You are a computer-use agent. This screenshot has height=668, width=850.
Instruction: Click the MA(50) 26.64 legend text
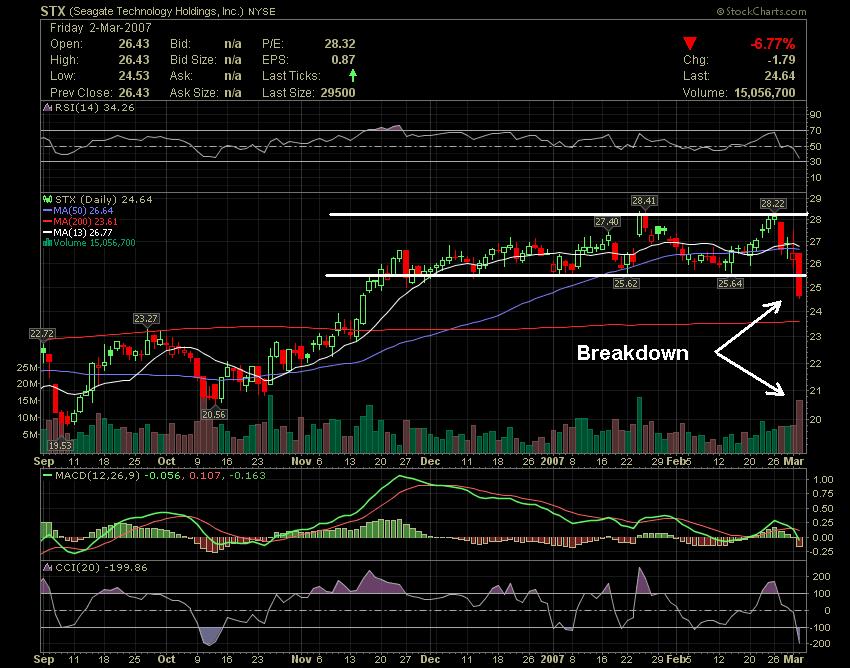pos(83,210)
